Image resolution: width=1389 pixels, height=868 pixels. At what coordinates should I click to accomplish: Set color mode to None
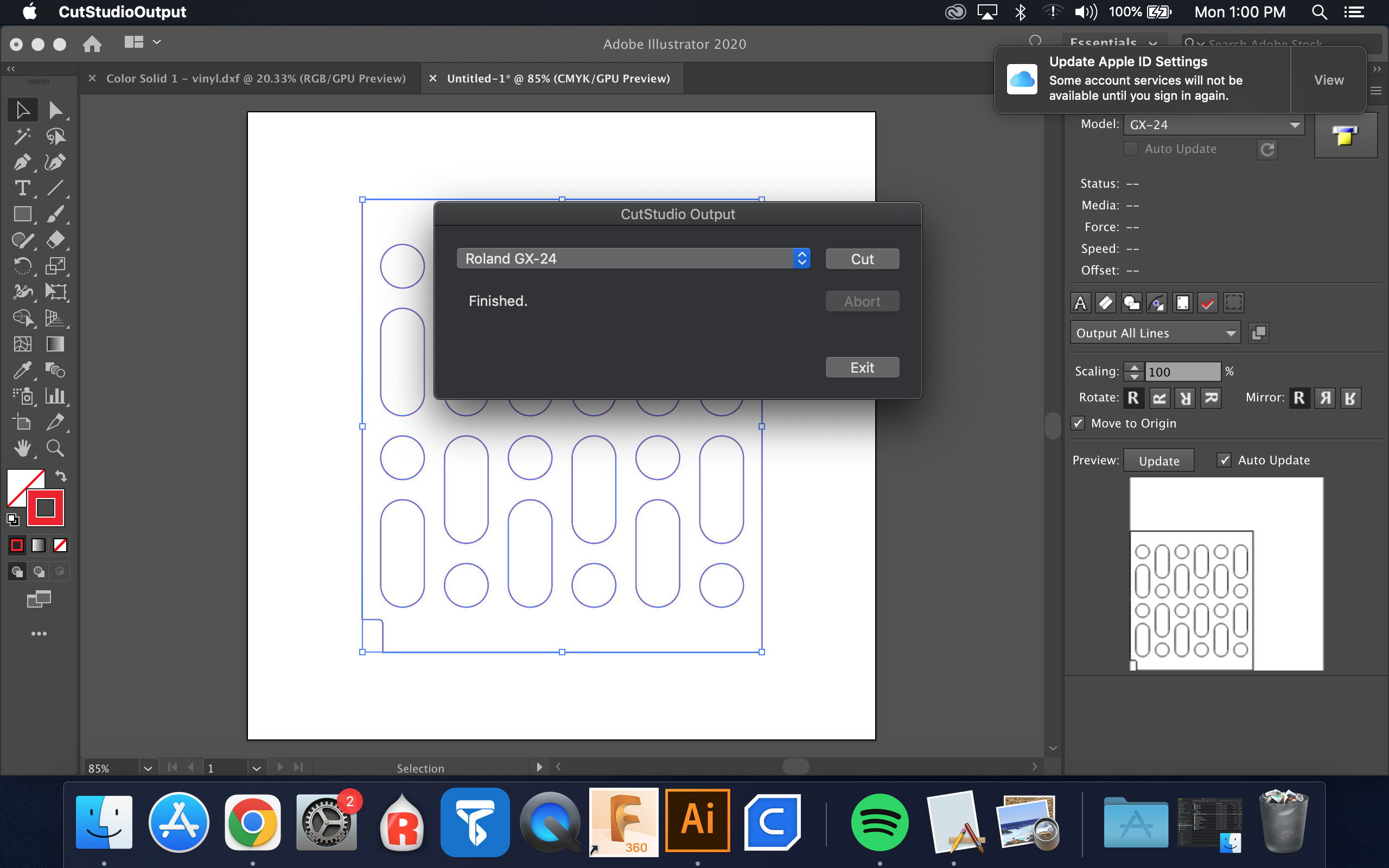(x=60, y=545)
